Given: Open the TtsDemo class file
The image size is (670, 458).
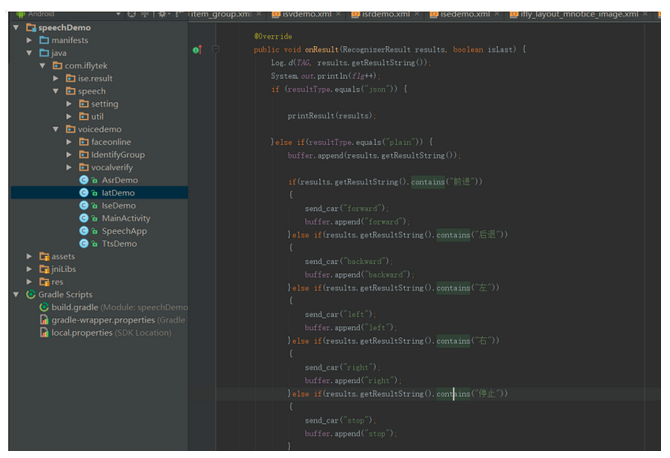Looking at the screenshot, I should click(x=119, y=244).
